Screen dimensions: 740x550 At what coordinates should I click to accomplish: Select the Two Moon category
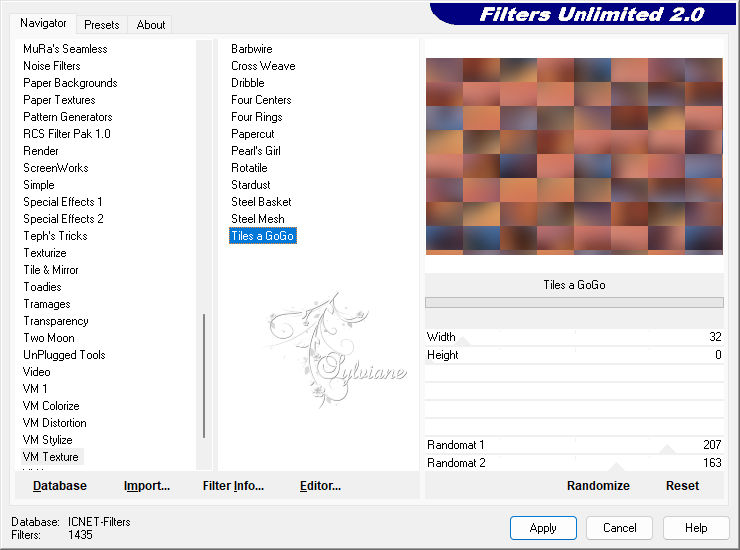coord(49,338)
